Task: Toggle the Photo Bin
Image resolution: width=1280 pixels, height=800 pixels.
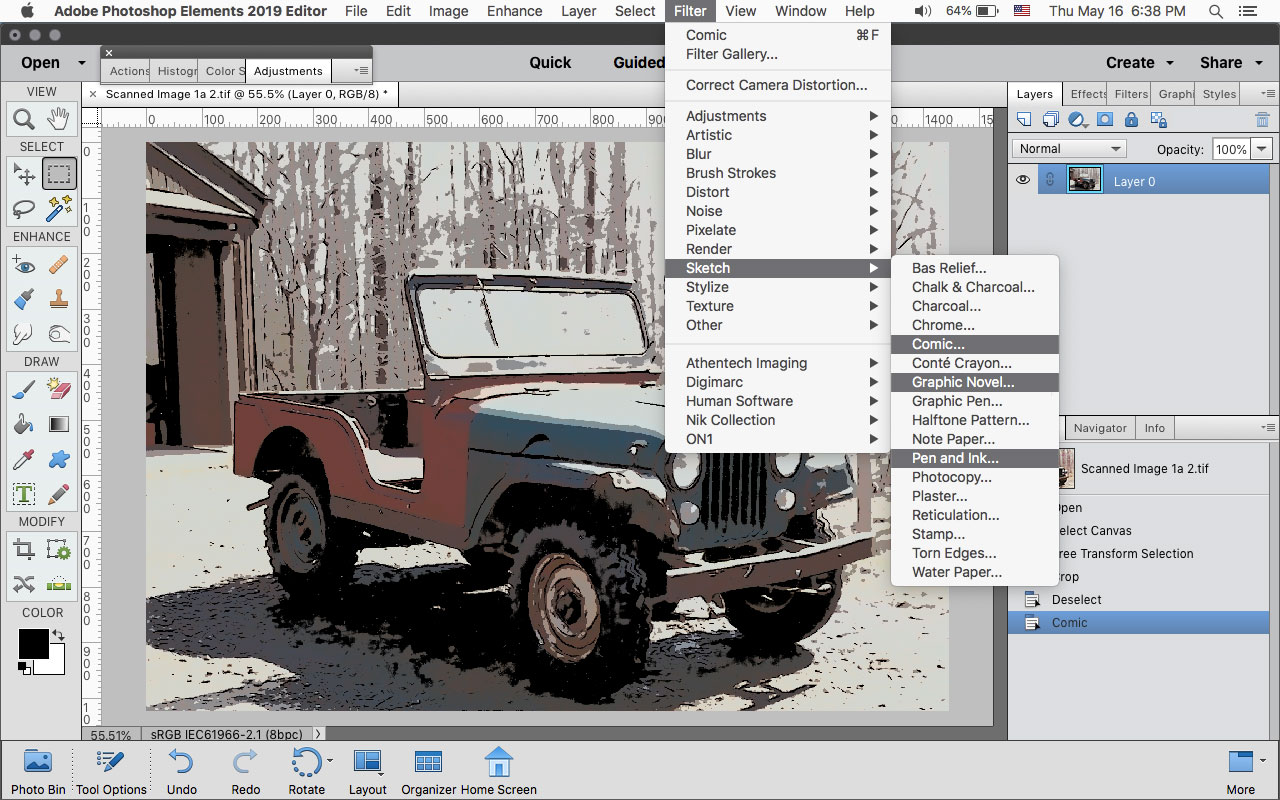Action: click(x=38, y=772)
